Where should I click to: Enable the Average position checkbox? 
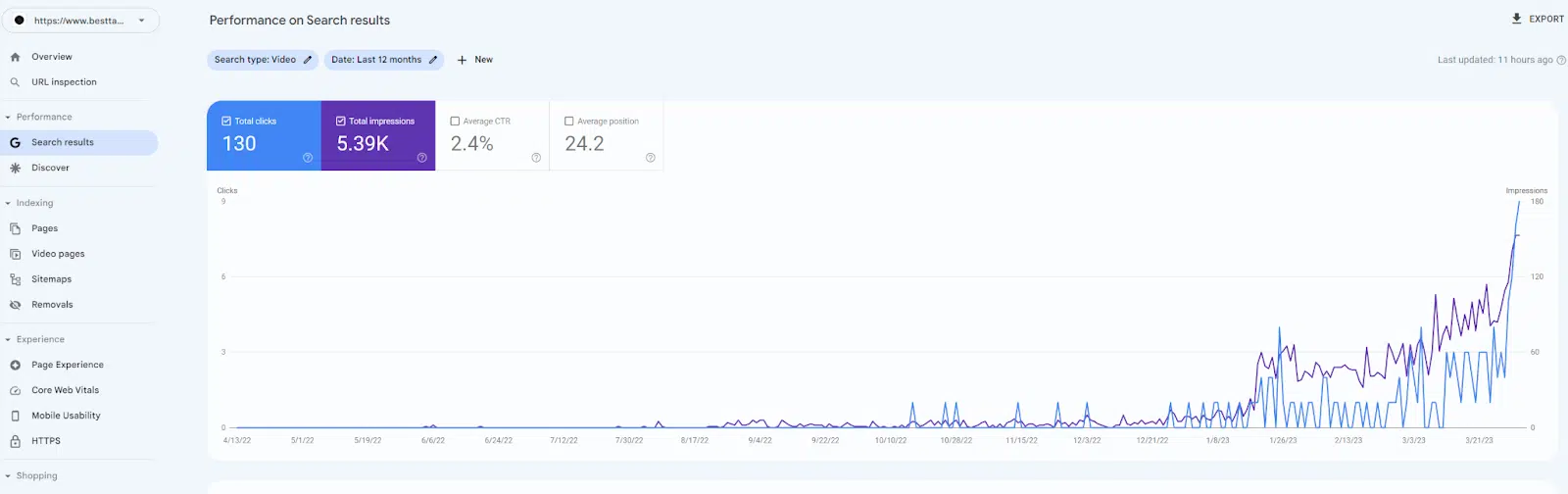tap(569, 122)
